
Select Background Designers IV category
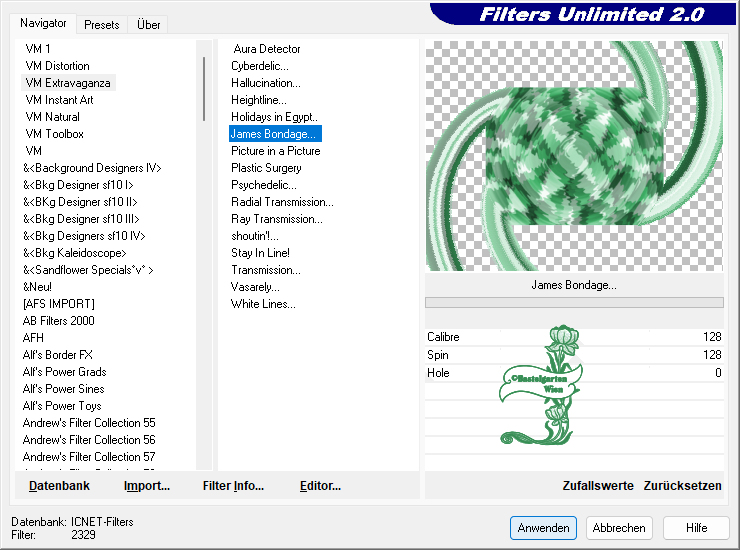(x=92, y=168)
